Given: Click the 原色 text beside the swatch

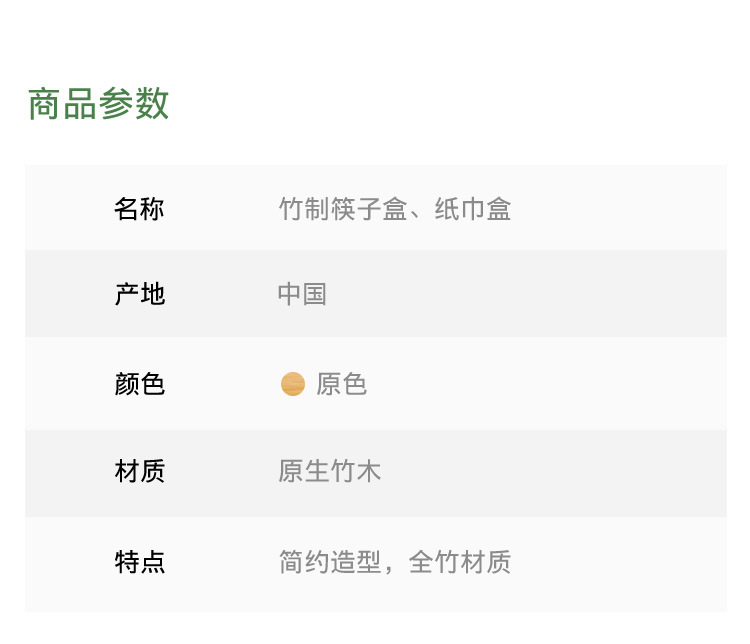Looking at the screenshot, I should tap(342, 384).
